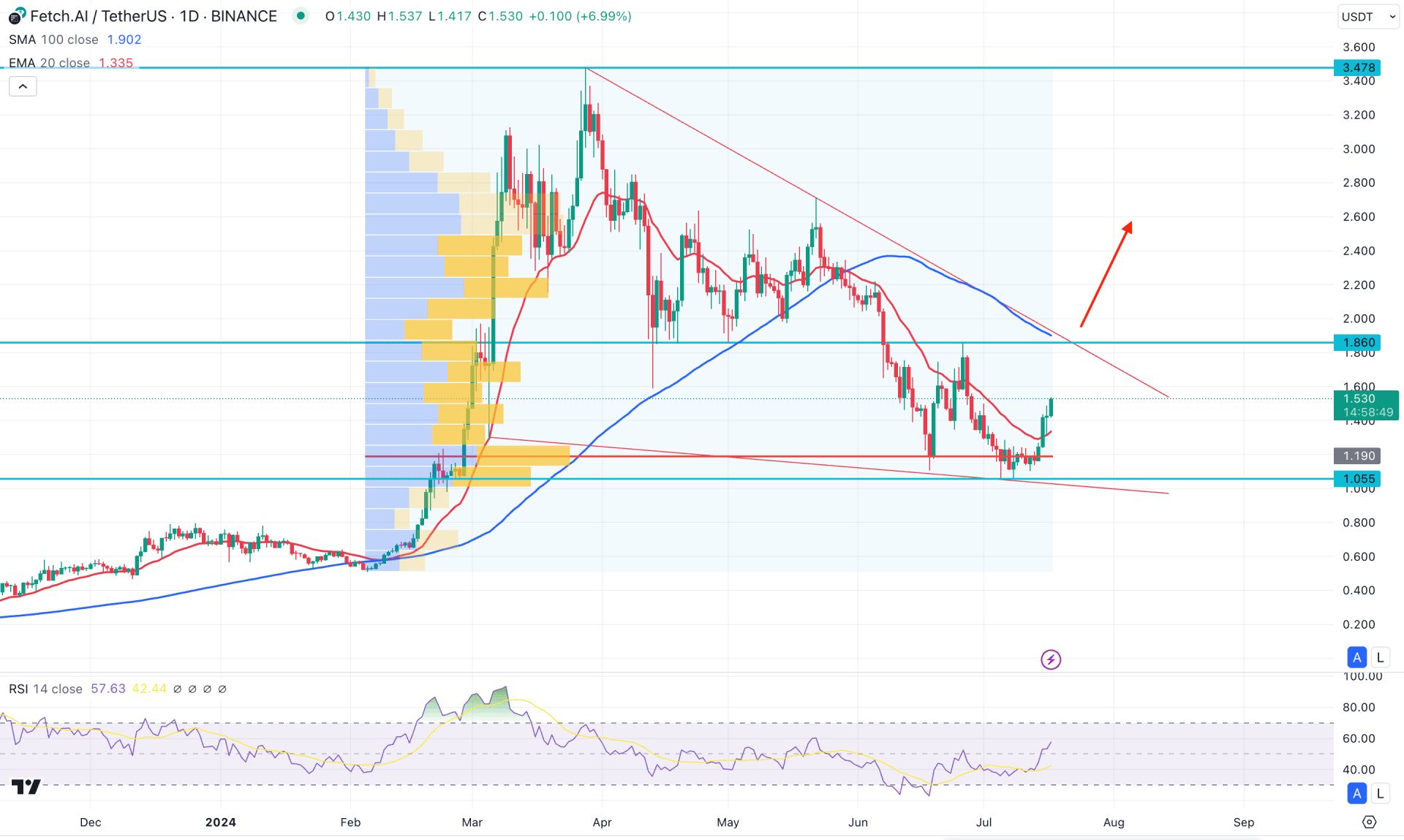
Task: Select the SMA 100 close indicator label
Action: point(53,39)
